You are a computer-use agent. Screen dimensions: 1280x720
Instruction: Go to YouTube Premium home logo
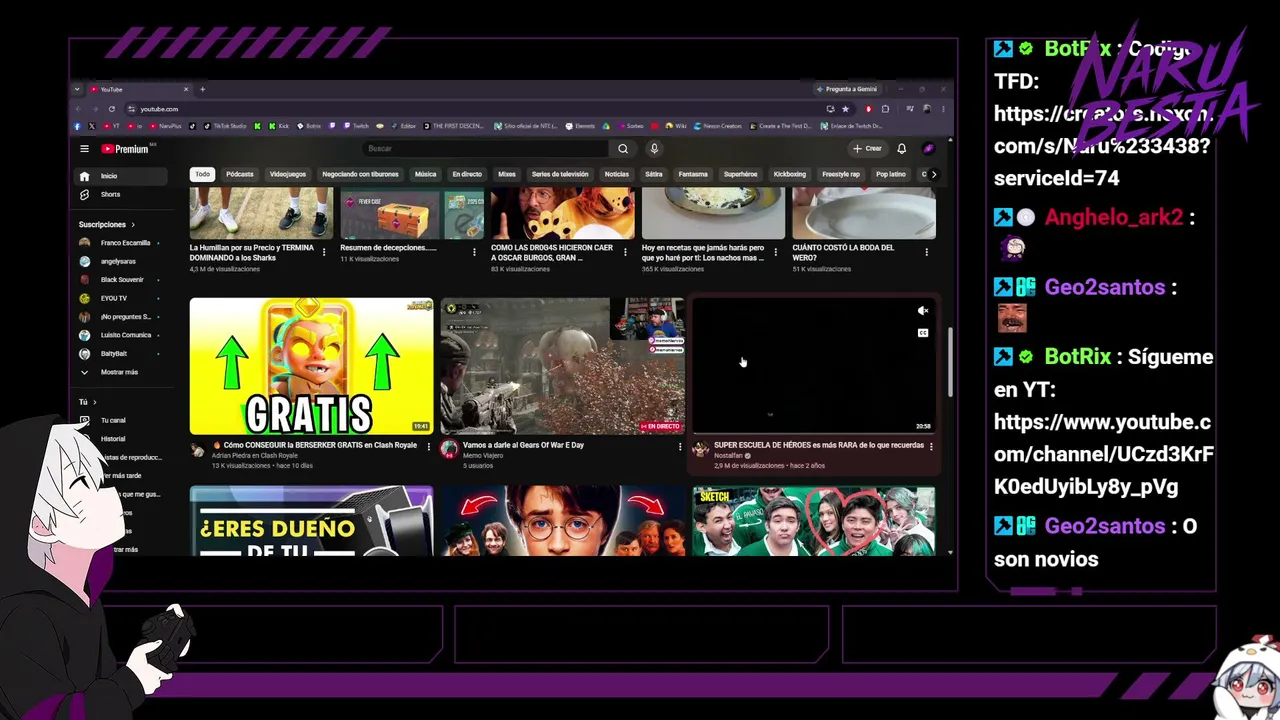pyautogui.click(x=125, y=149)
